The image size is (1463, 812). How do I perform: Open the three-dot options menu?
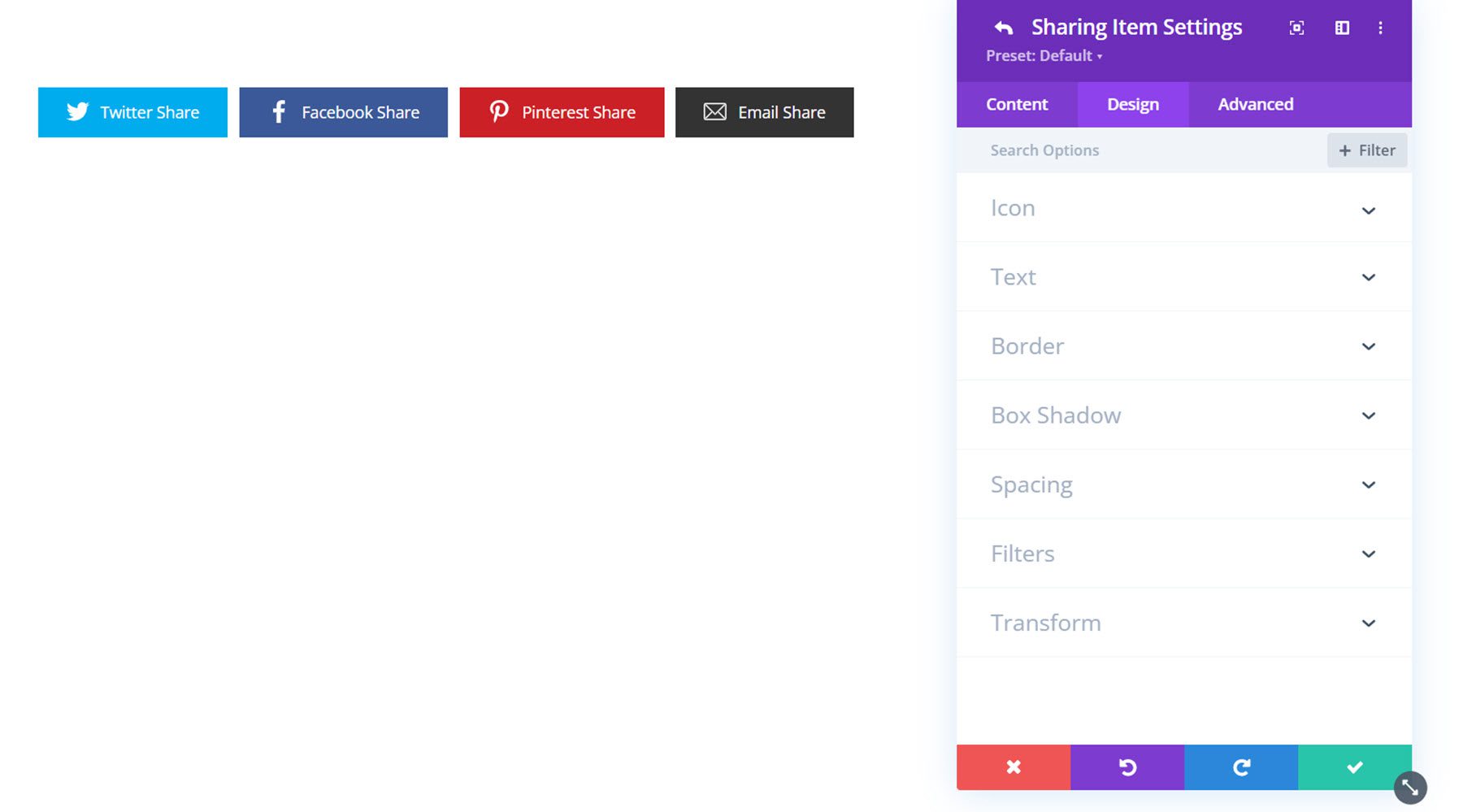coord(1379,27)
